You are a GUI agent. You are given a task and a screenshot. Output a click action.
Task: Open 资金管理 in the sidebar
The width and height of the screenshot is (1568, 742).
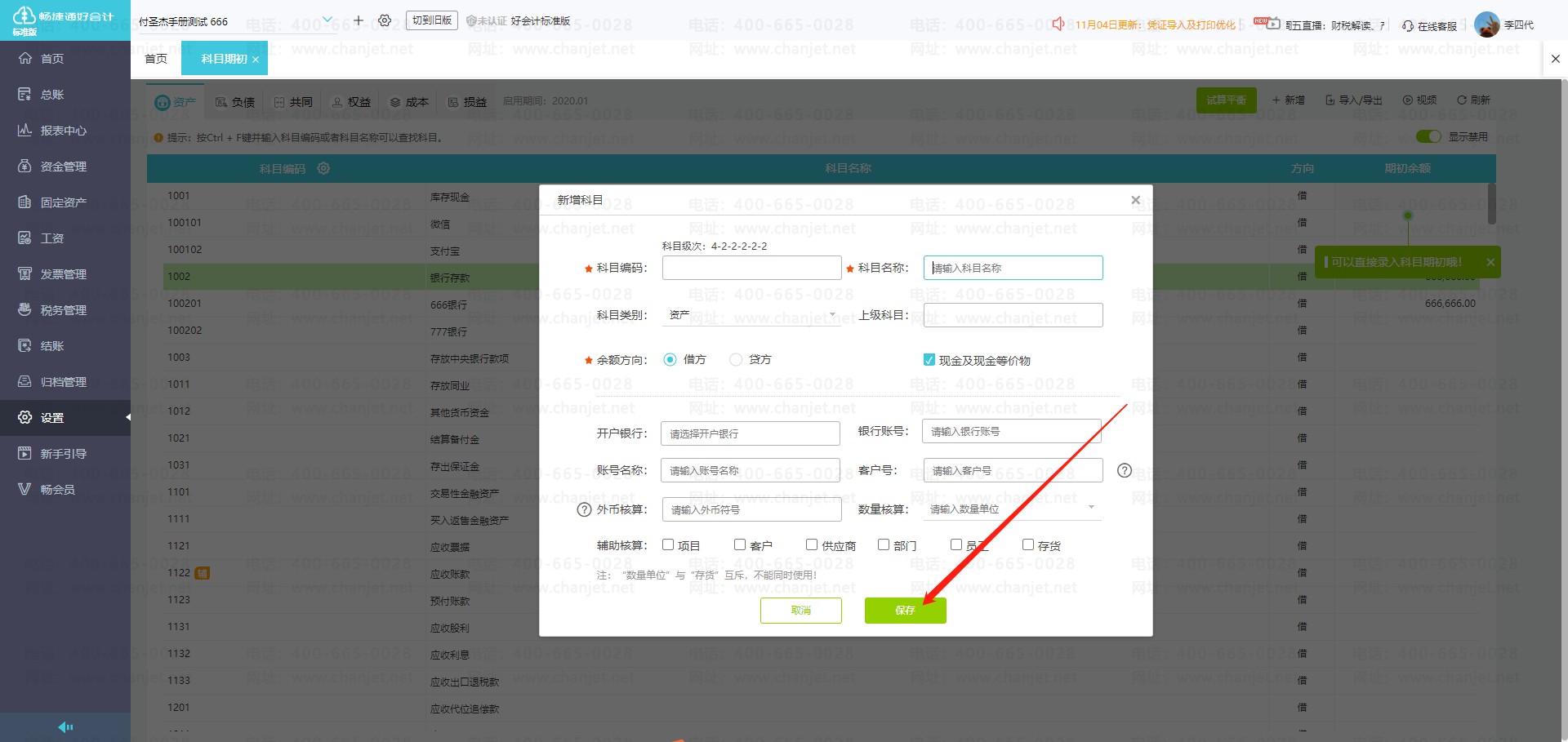(x=64, y=167)
